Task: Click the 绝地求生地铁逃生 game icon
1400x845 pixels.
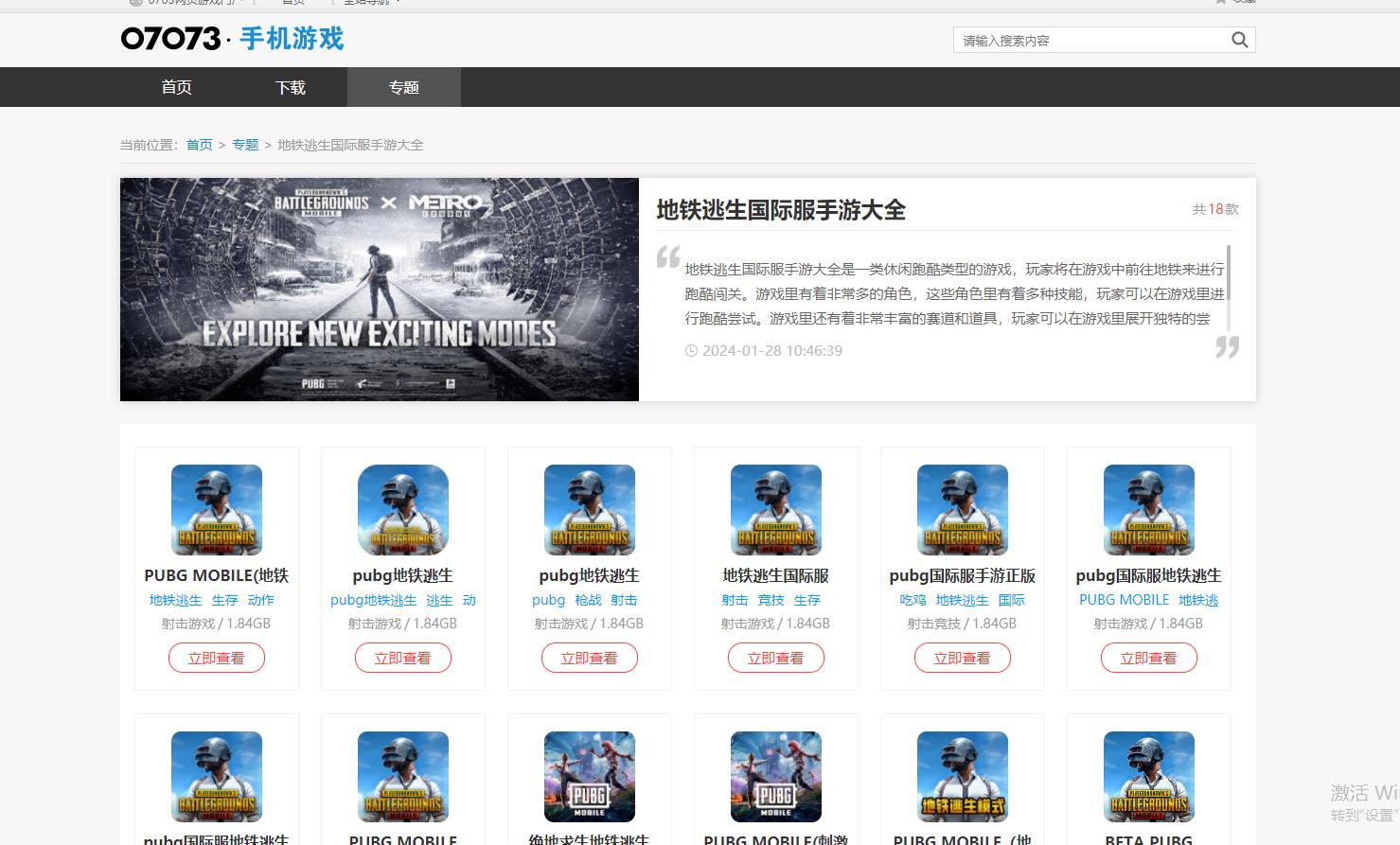Action: tap(589, 776)
